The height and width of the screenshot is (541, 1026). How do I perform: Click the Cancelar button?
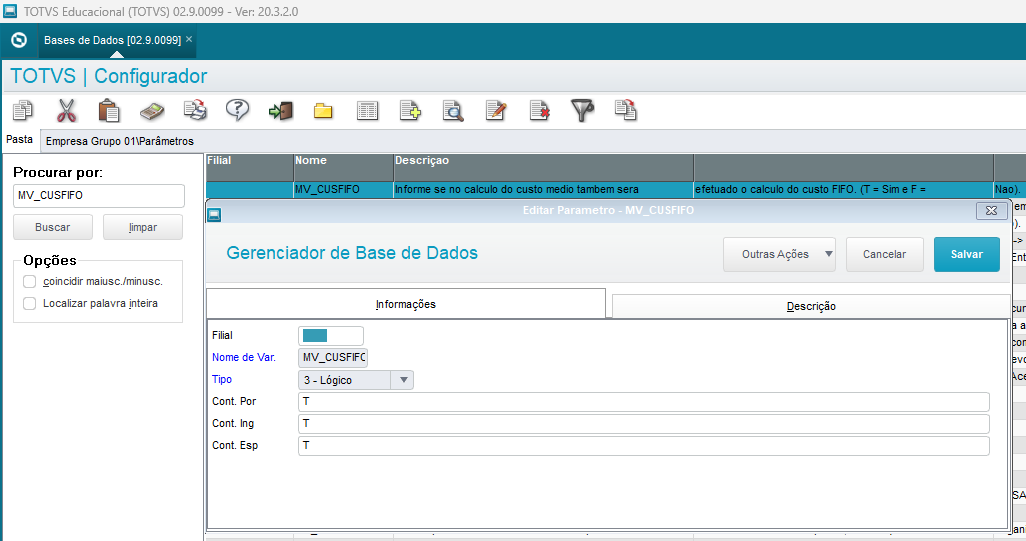pos(885,254)
